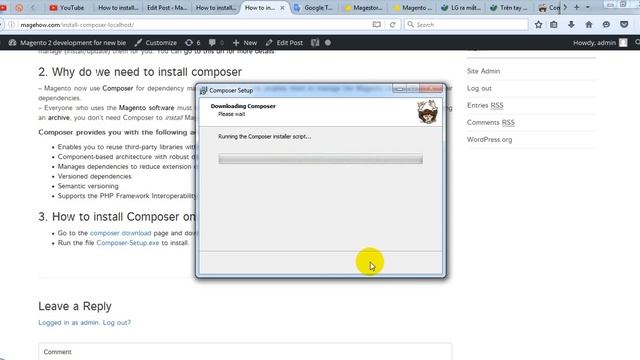Switch to the YouTube browser tab
Image resolution: width=640 pixels, height=360 pixels.
pyautogui.click(x=67, y=7)
